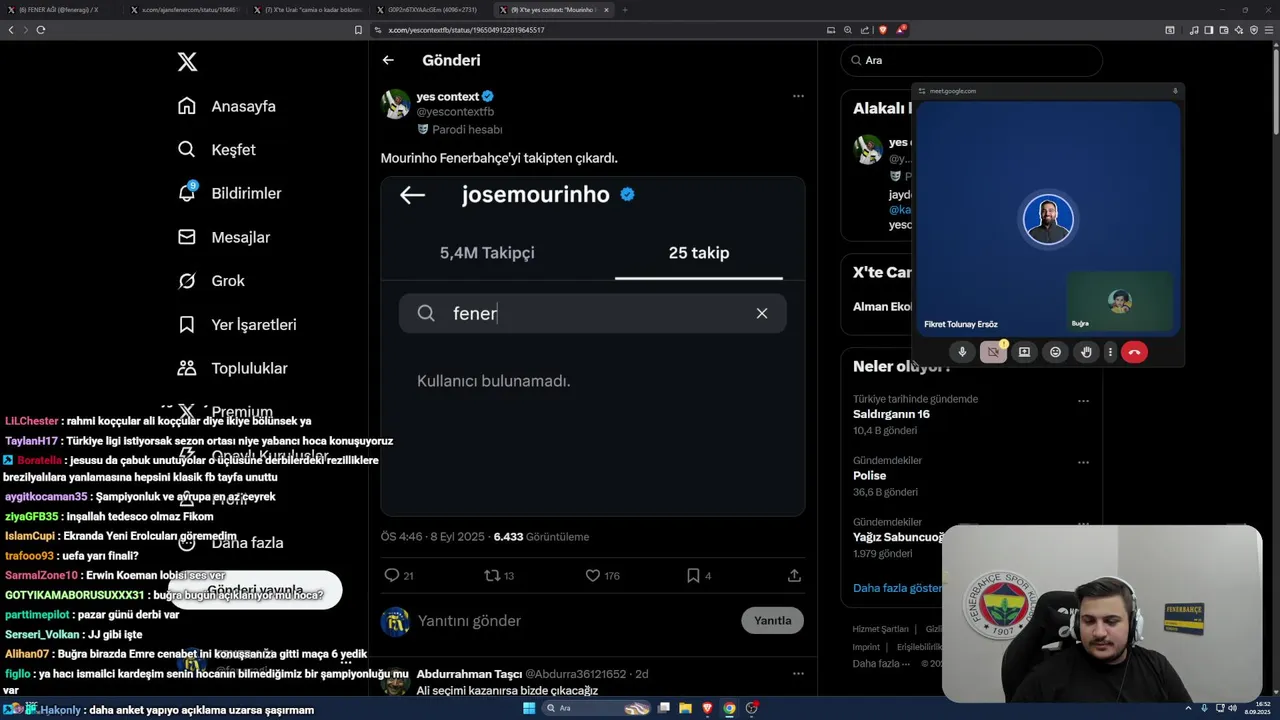Open OBS Studio from the taskbar

tap(751, 708)
